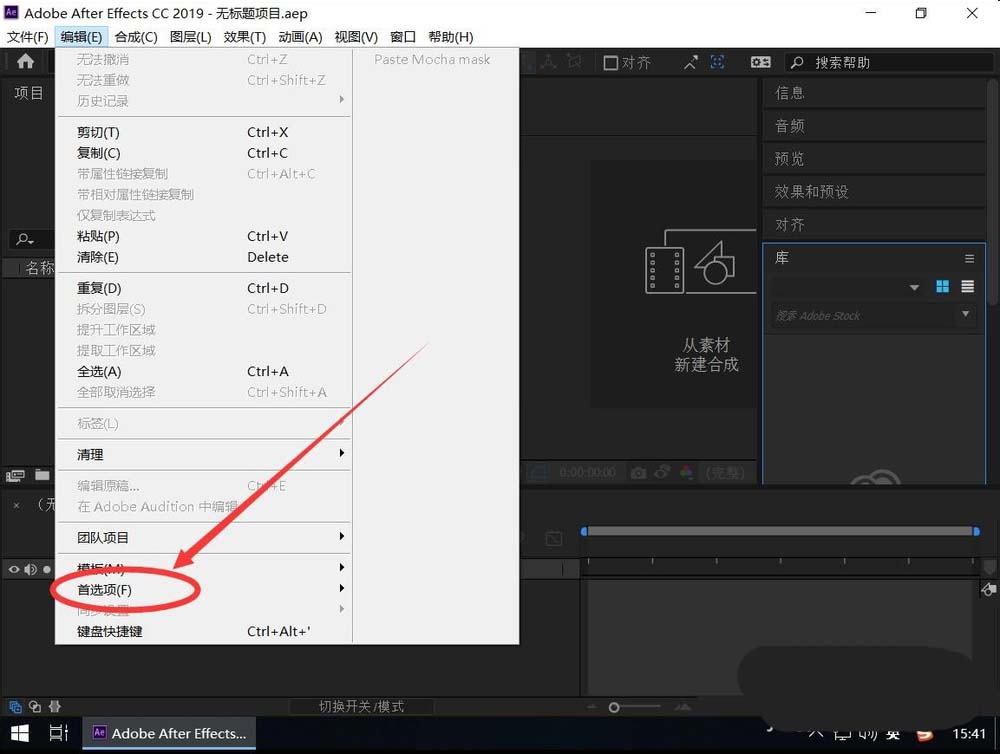Click the project search magnifier icon
The image size is (1000, 754).
click(25, 239)
